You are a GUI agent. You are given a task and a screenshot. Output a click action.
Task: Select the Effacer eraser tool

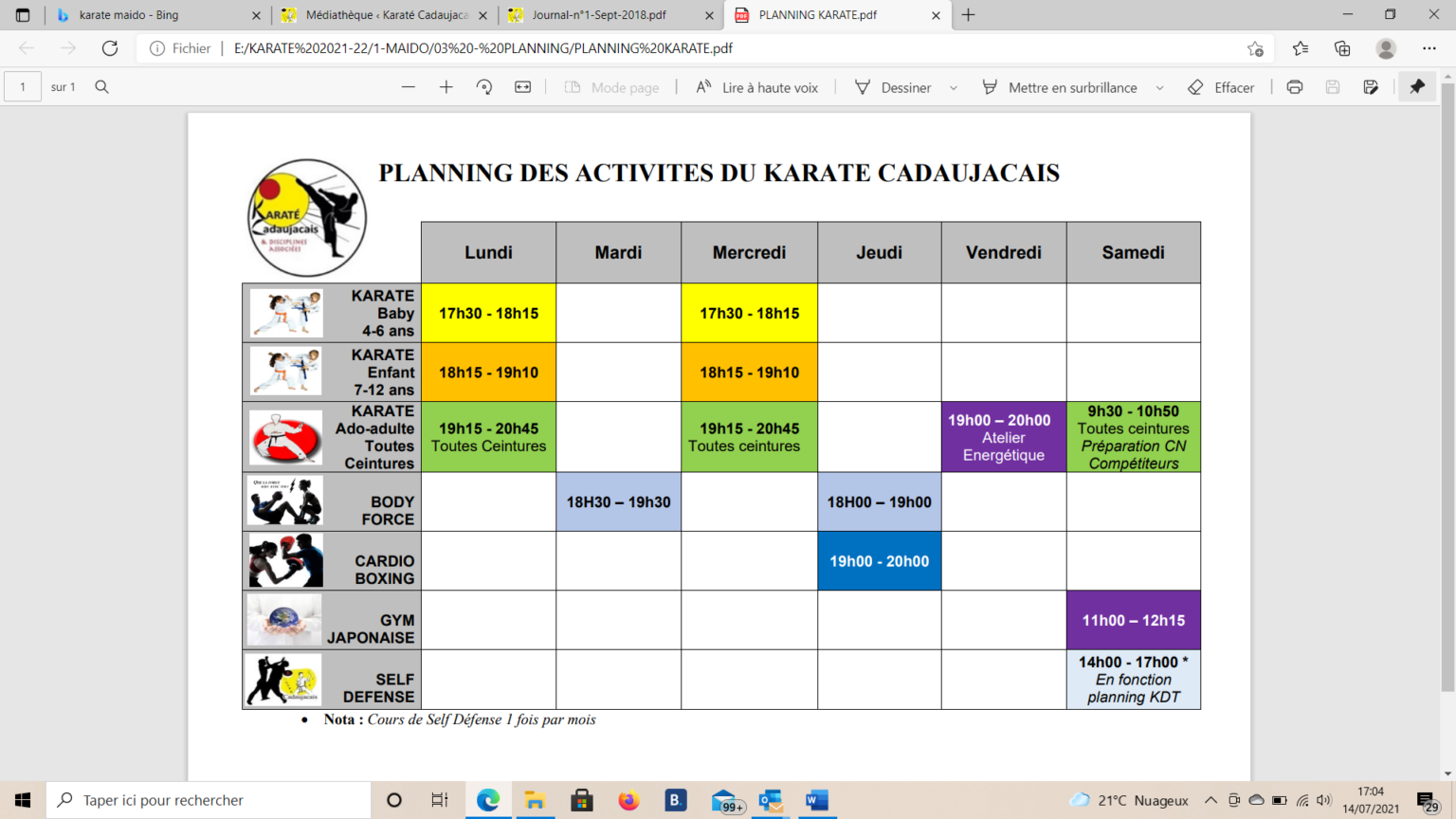point(1221,87)
